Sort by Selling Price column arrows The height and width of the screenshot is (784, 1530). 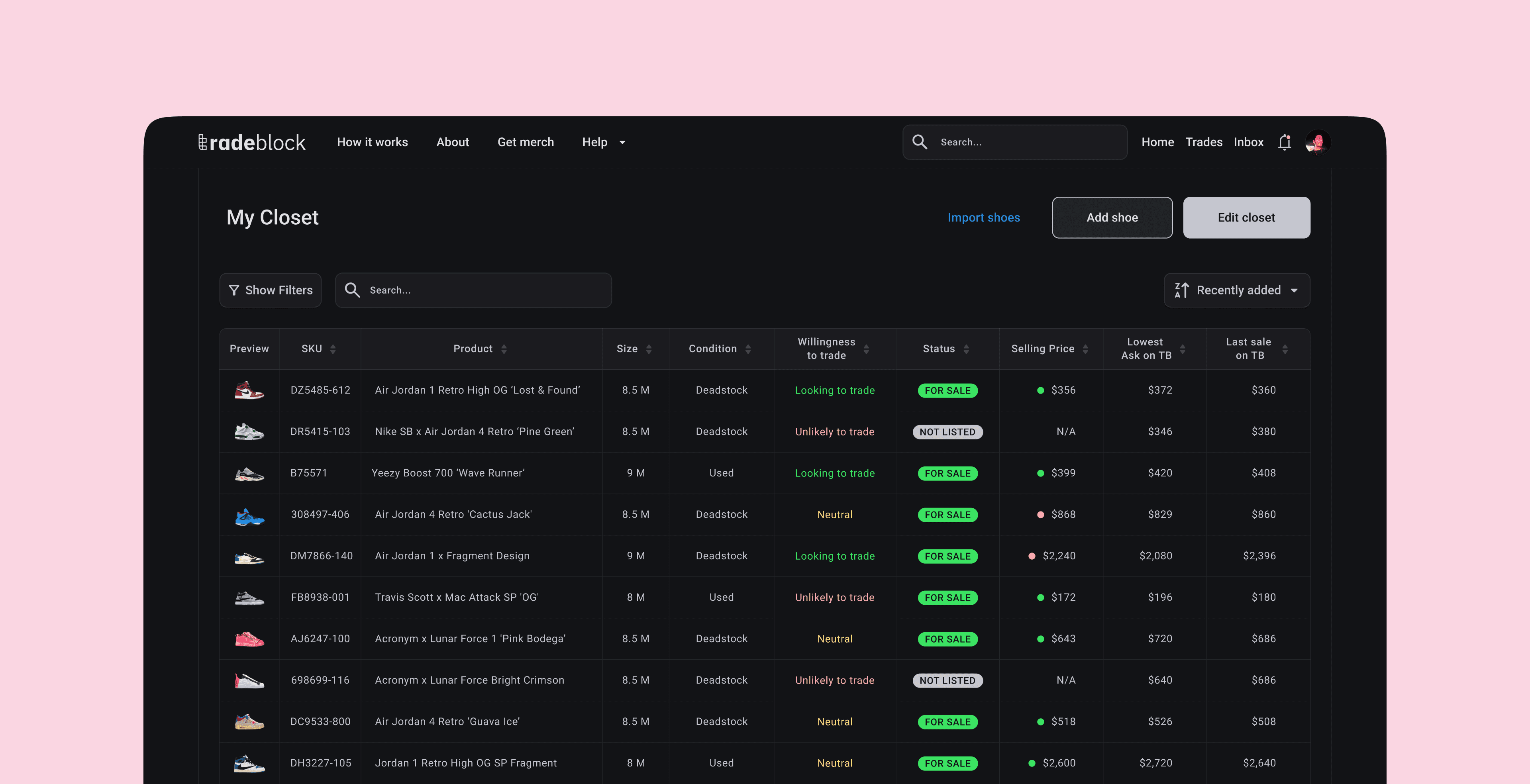[x=1085, y=349]
